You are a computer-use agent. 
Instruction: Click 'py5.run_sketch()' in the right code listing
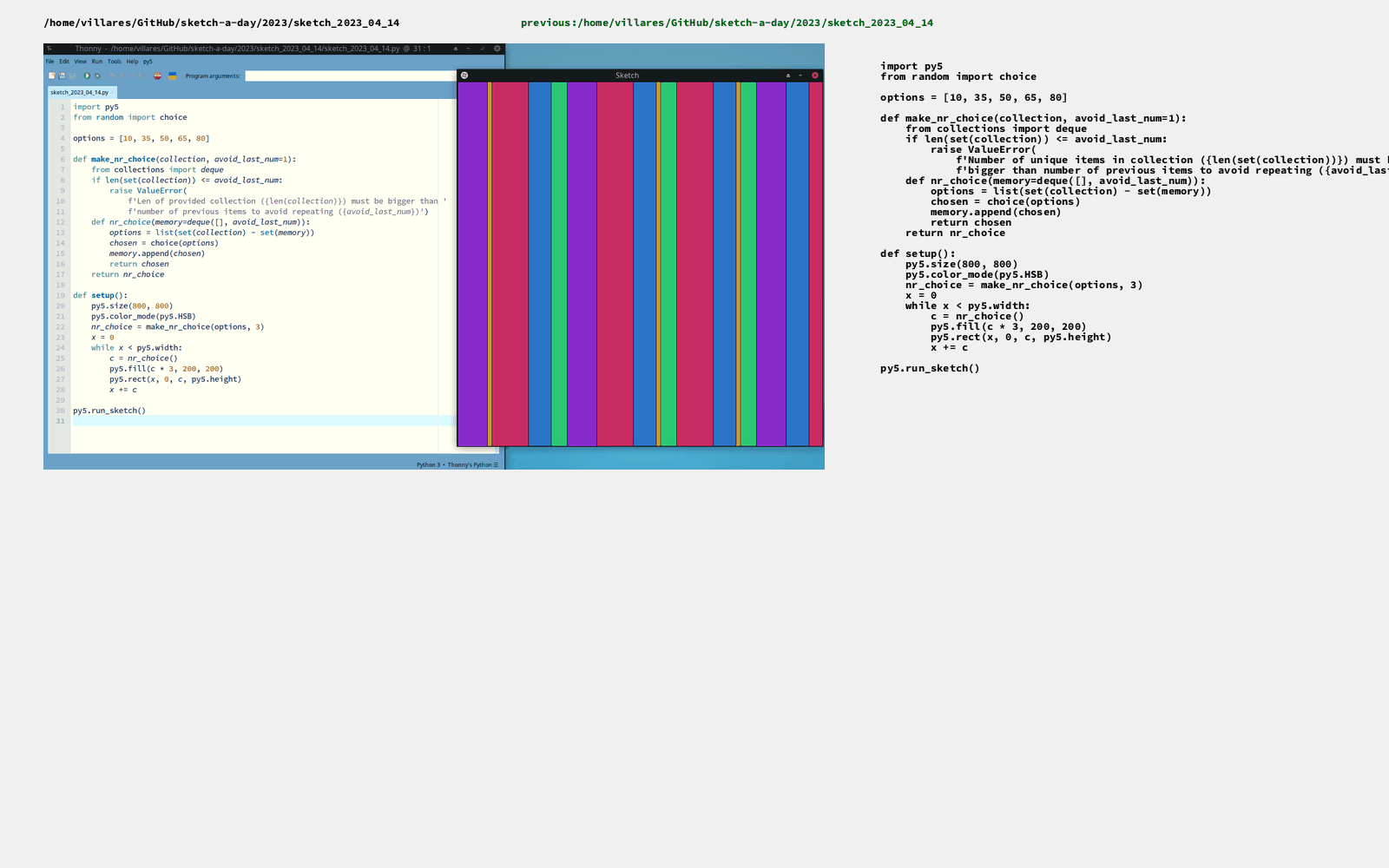(930, 368)
